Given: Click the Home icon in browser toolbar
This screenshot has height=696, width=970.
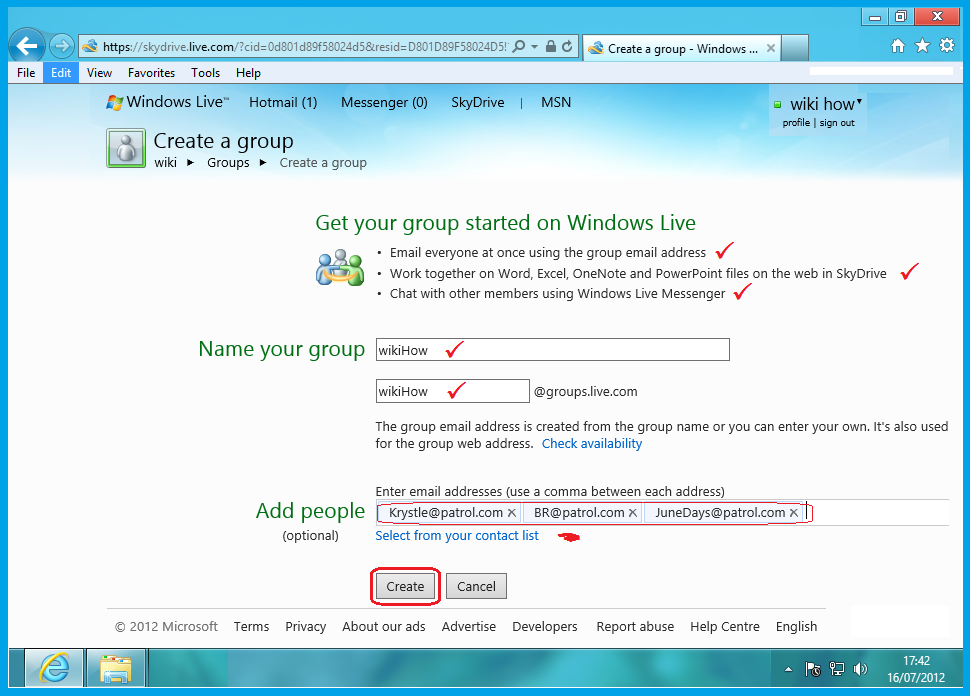Looking at the screenshot, I should click(898, 46).
